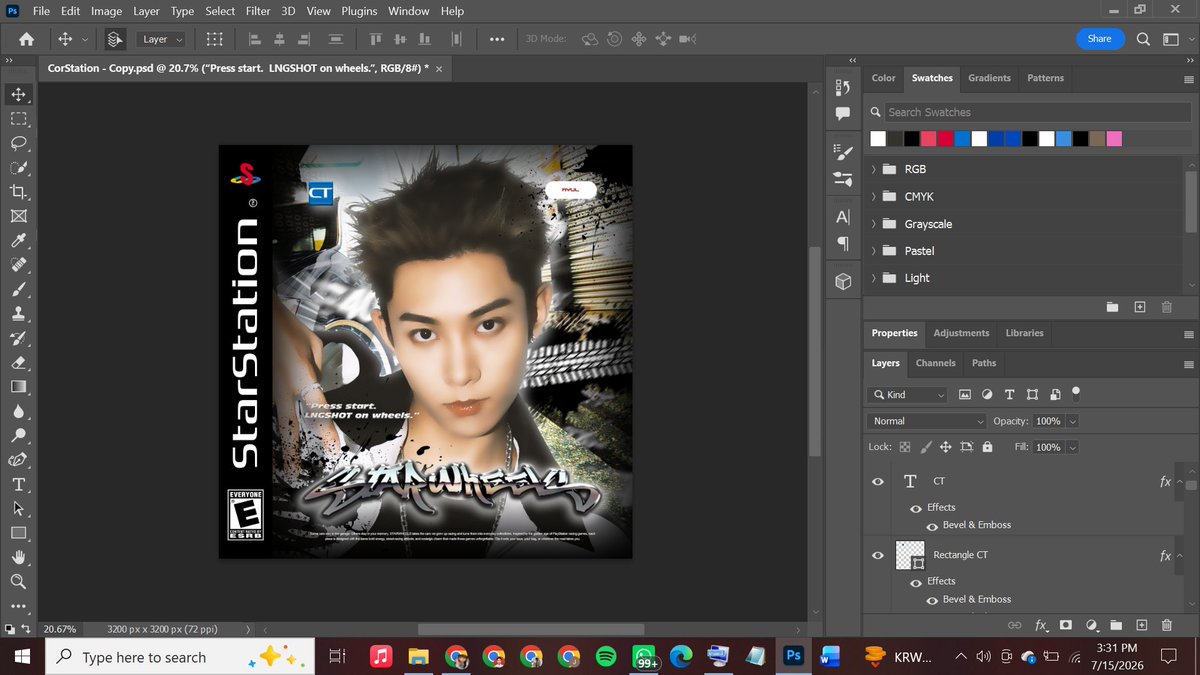
Task: Toggle the Lock all padlock icon
Action: pyautogui.click(x=988, y=447)
